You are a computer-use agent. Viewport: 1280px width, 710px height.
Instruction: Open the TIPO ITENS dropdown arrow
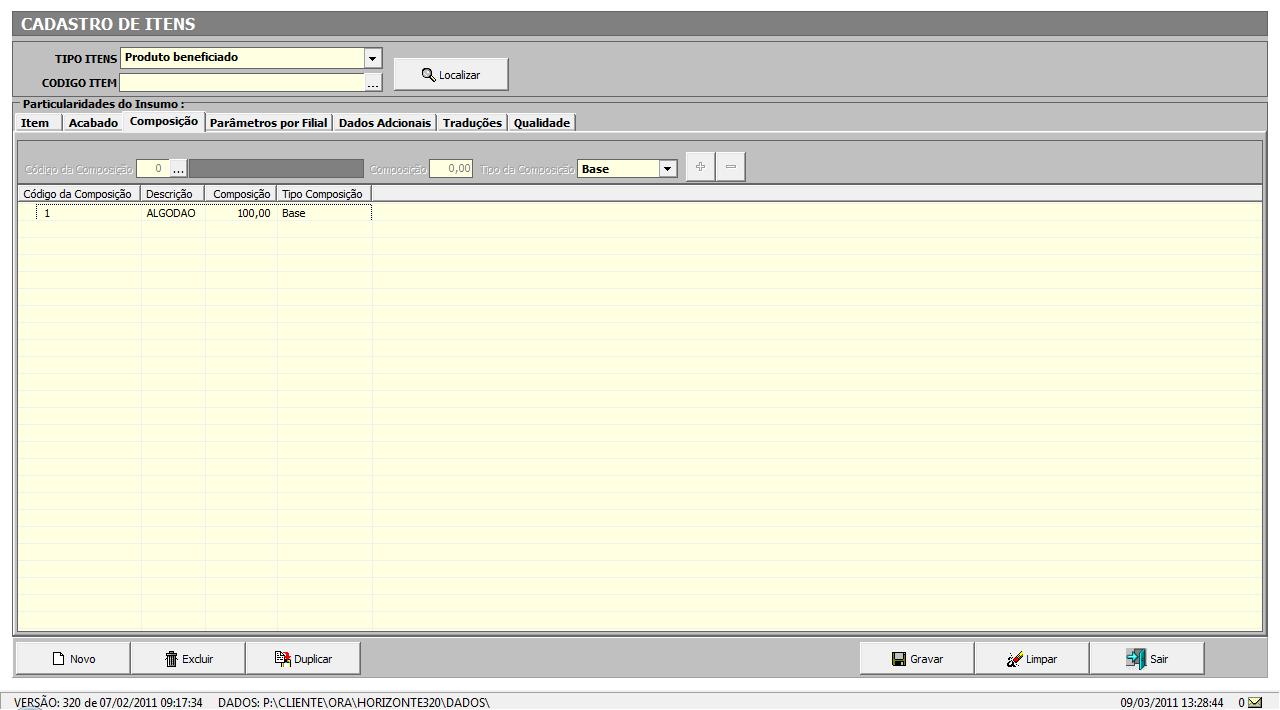click(x=373, y=59)
